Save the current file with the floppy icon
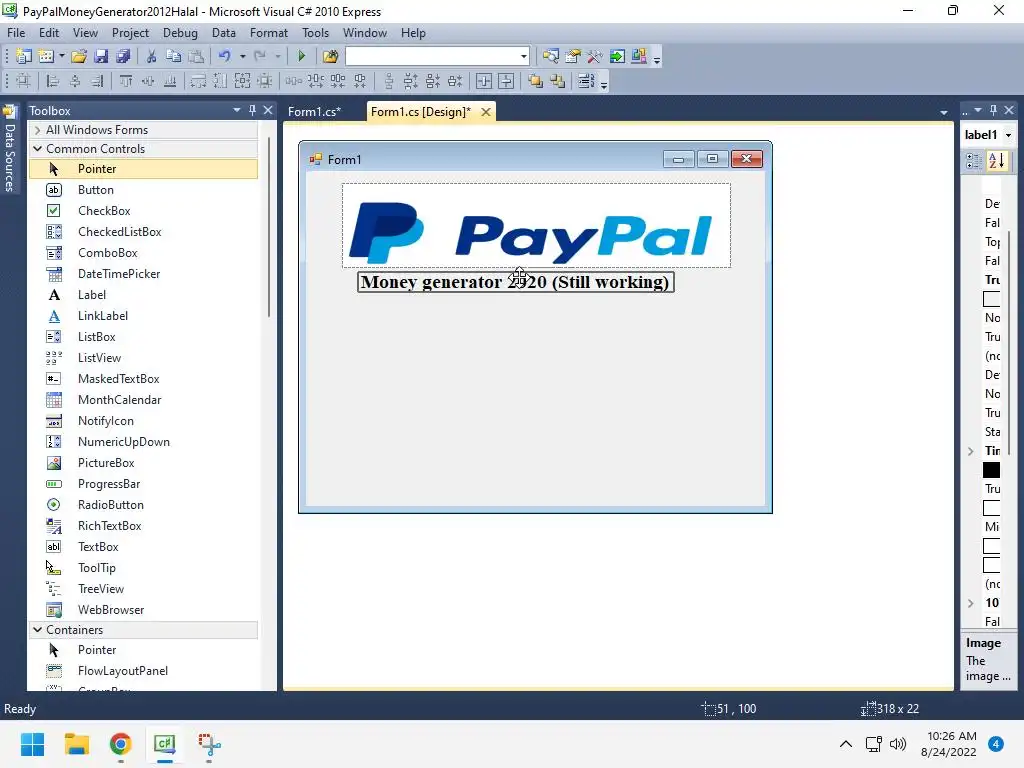This screenshot has width=1024, height=768. point(101,56)
